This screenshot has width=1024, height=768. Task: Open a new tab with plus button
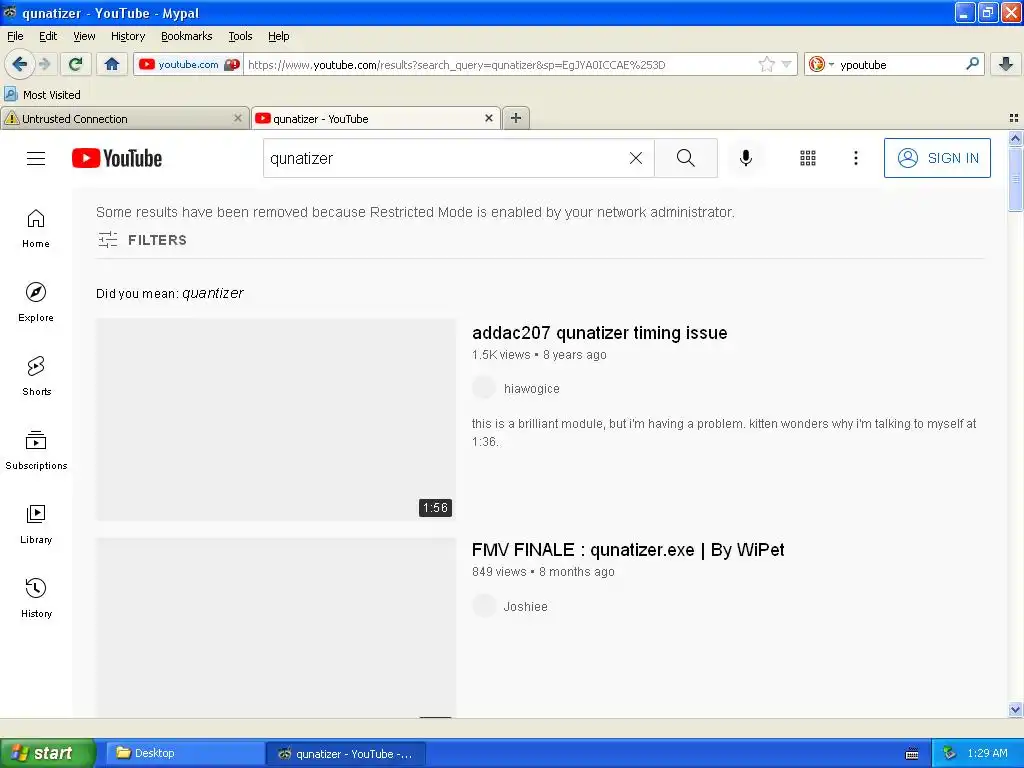point(516,118)
